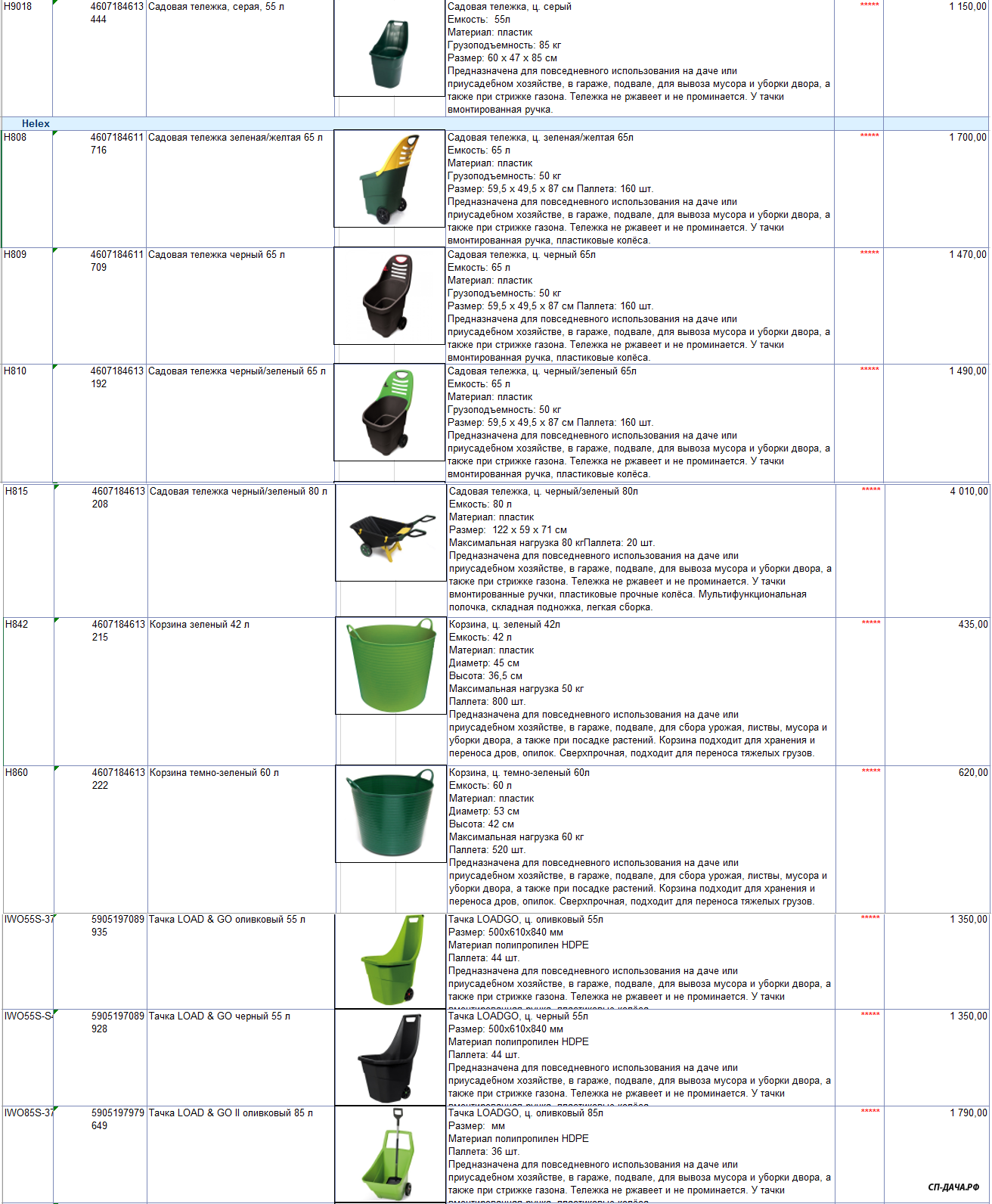Click the price cell 1 790,00

coord(968,1113)
